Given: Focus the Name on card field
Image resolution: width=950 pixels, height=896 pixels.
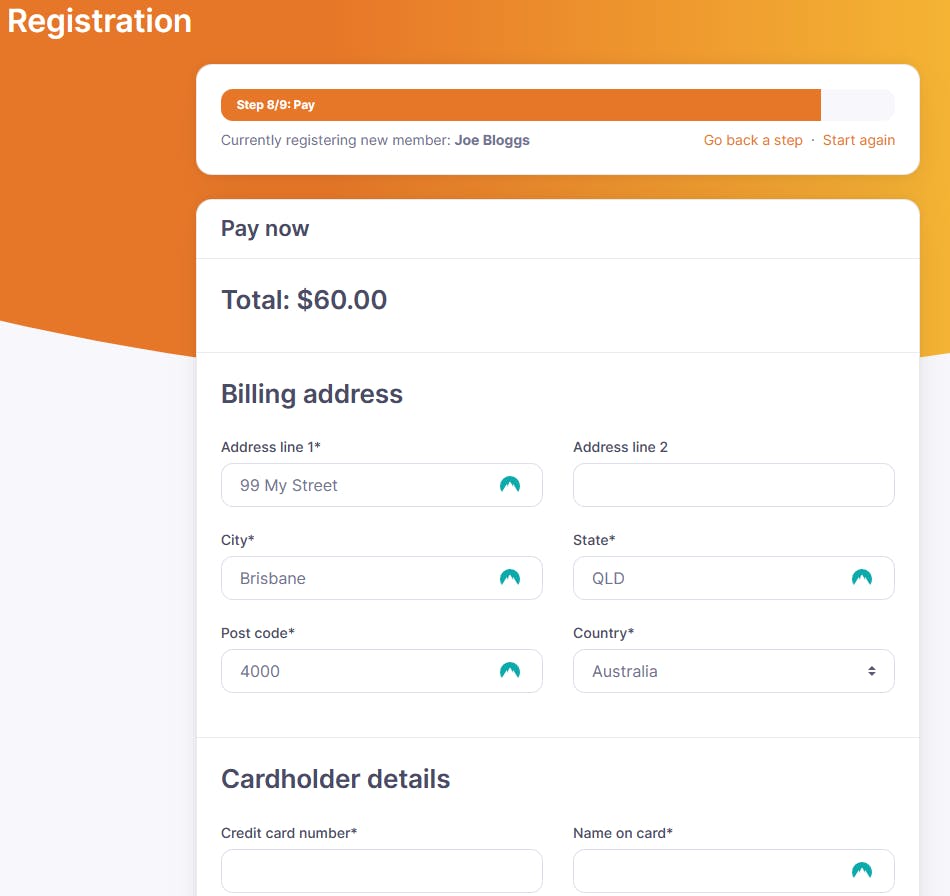Looking at the screenshot, I should tap(710, 871).
